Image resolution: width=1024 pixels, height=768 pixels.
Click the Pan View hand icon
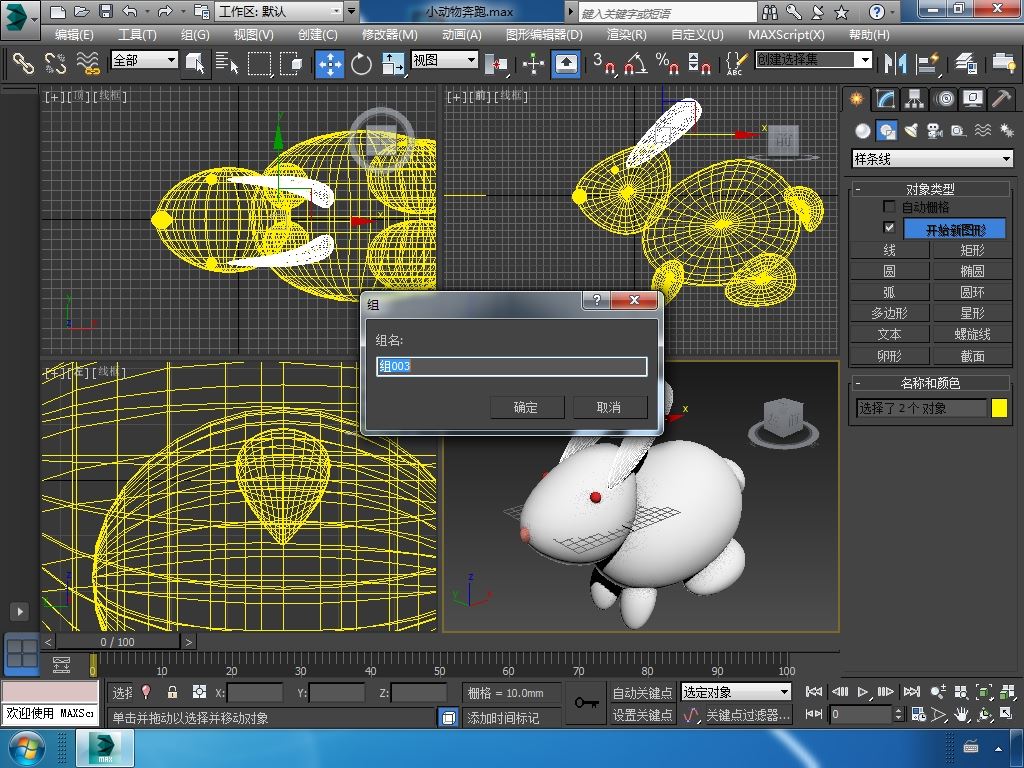coord(961,714)
